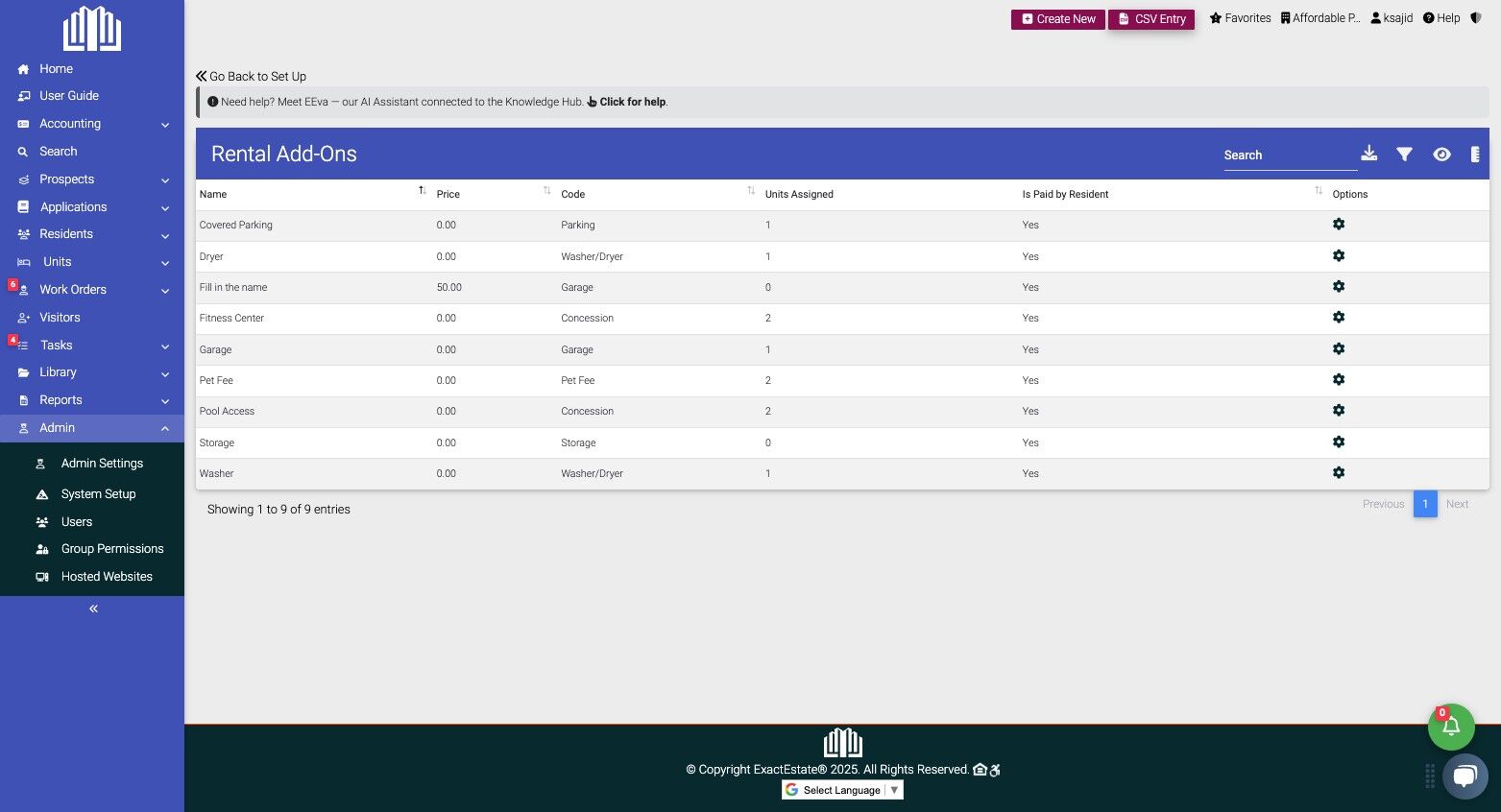
Task: Open the Select Language dropdown
Action: pos(842,790)
